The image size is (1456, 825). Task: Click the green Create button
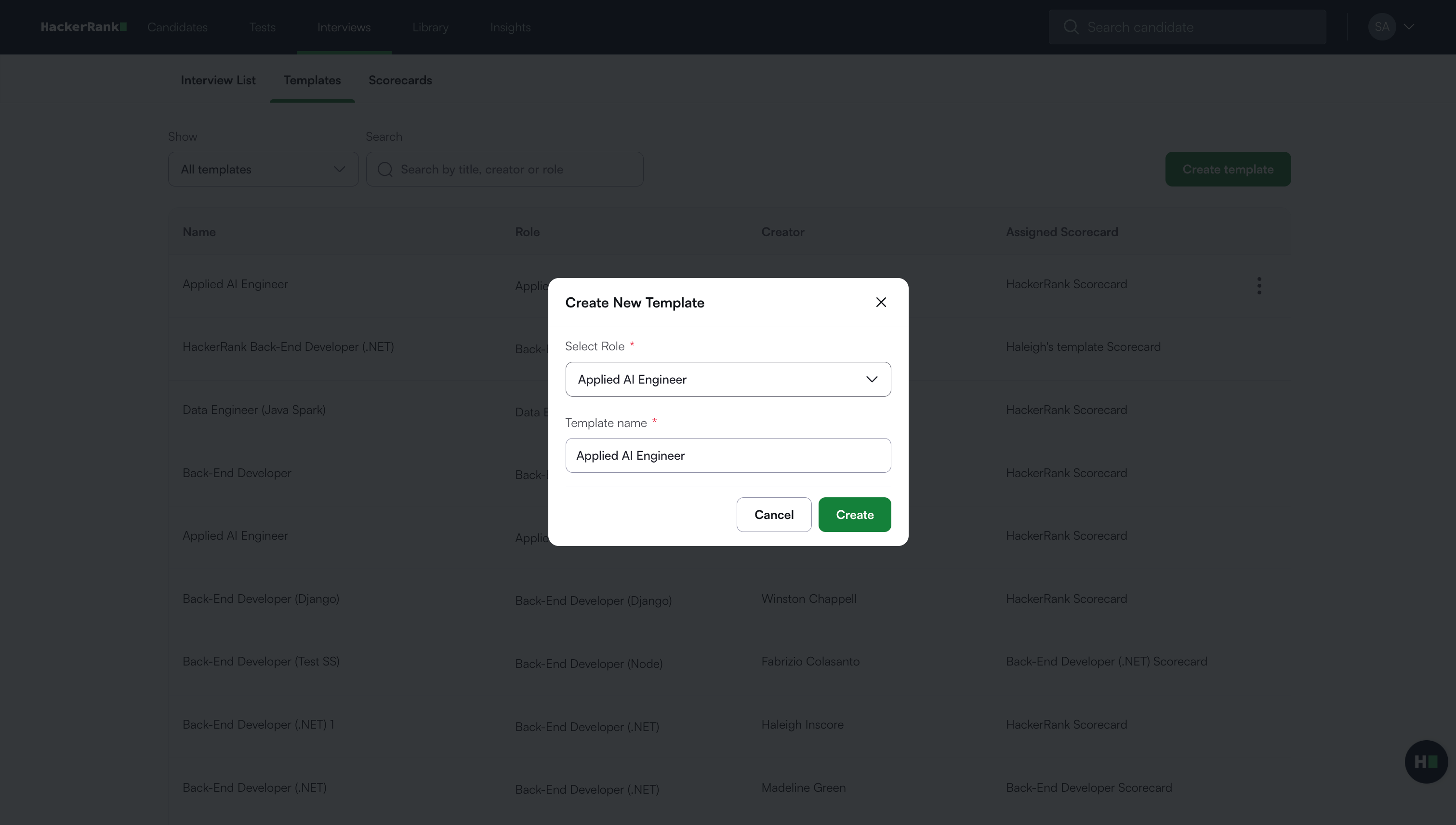pos(854,515)
